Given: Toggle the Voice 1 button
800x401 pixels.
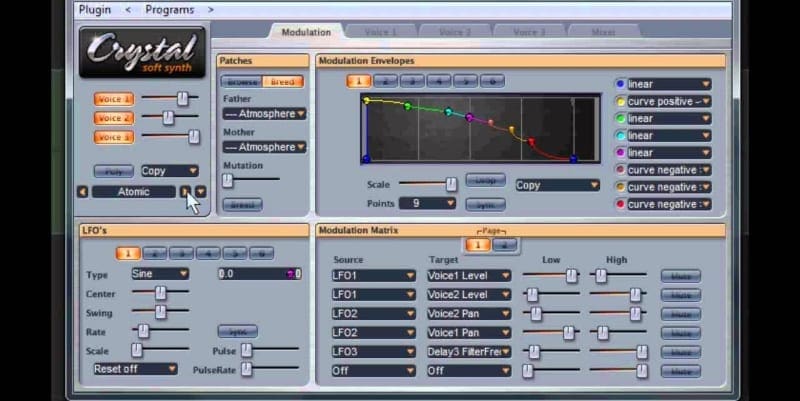Looking at the screenshot, I should pos(113,99).
